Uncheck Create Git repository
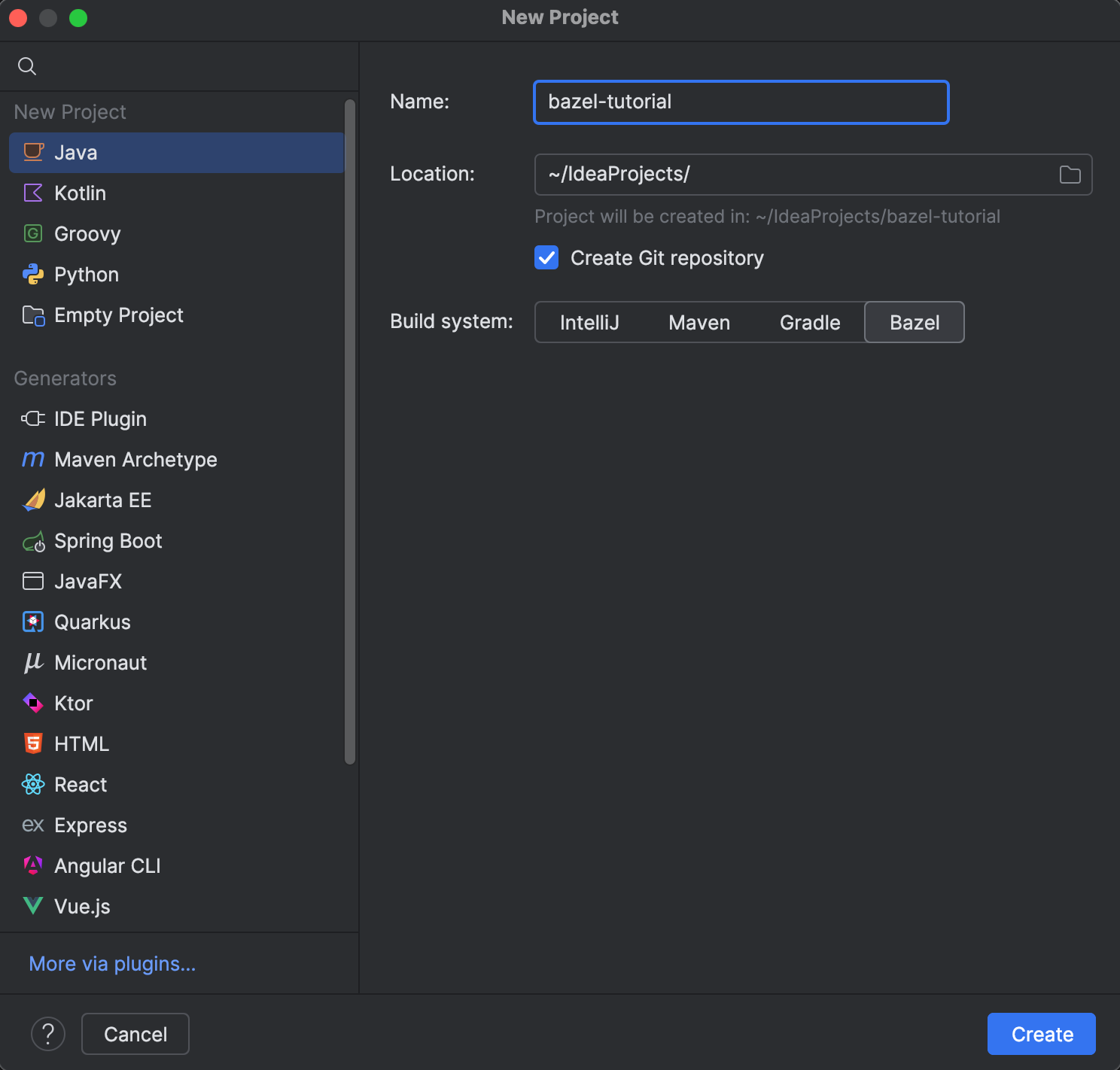 click(x=546, y=257)
